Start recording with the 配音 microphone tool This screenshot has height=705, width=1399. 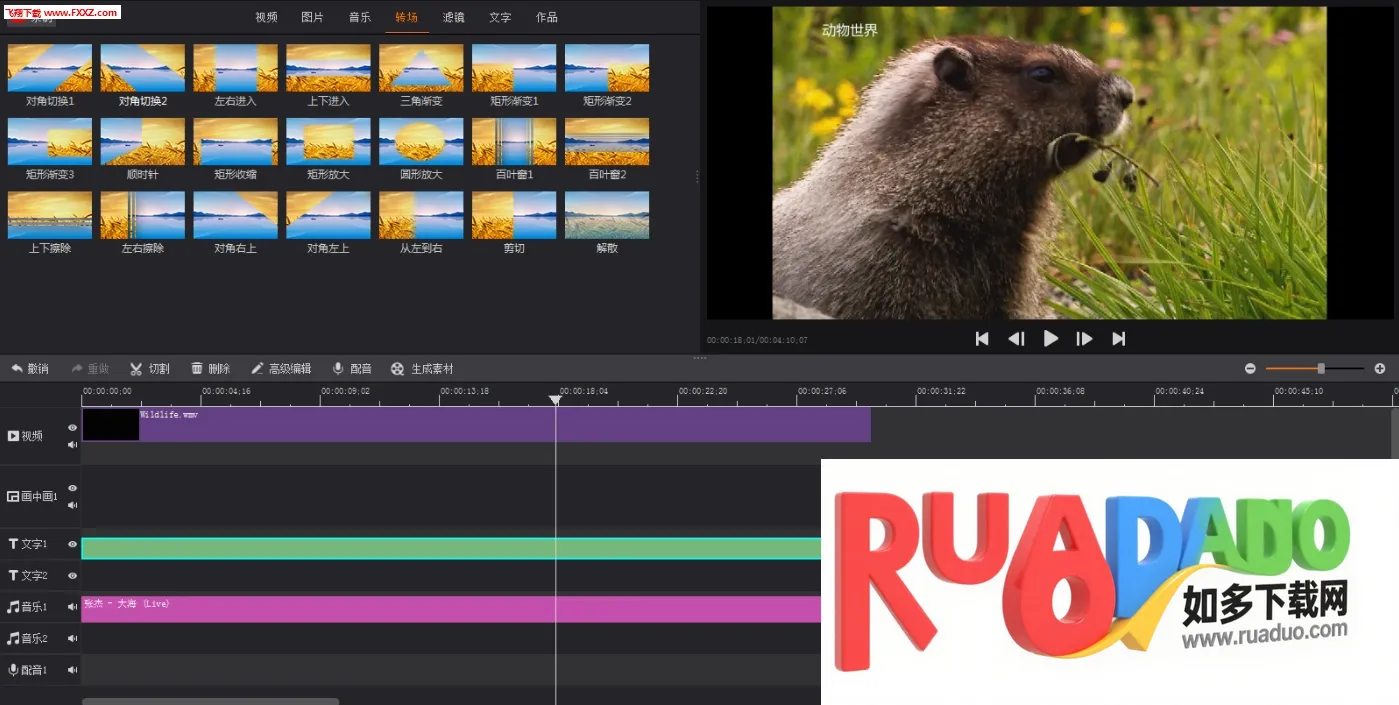click(351, 369)
